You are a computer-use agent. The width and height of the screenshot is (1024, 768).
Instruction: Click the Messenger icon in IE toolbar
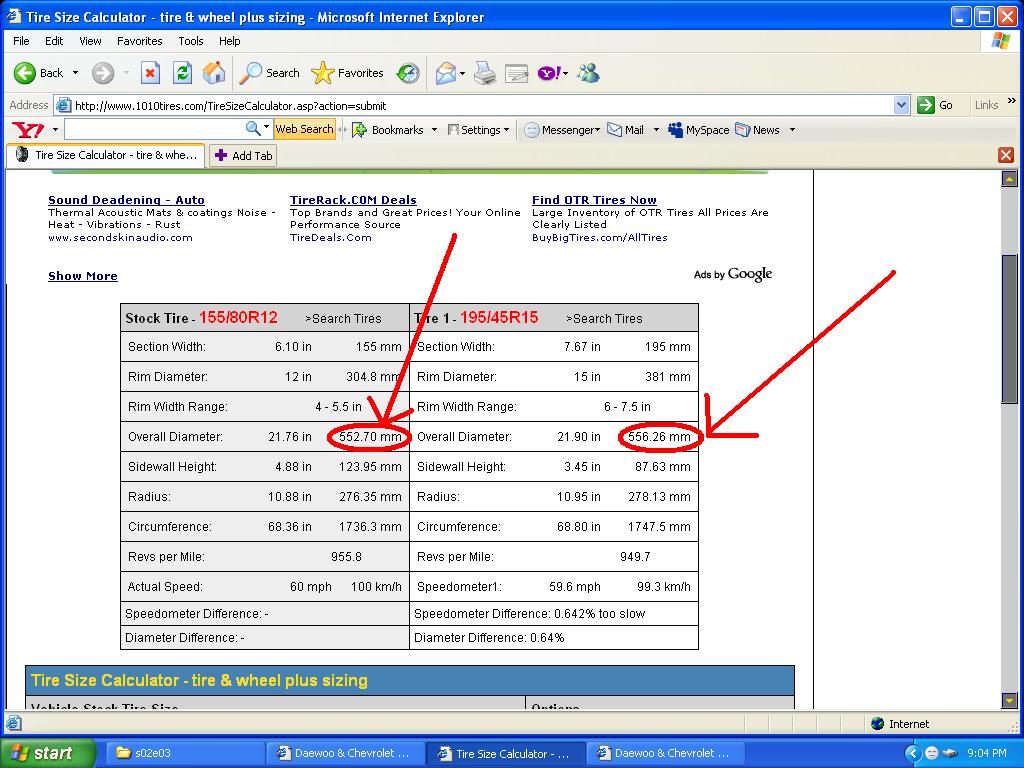[x=588, y=73]
